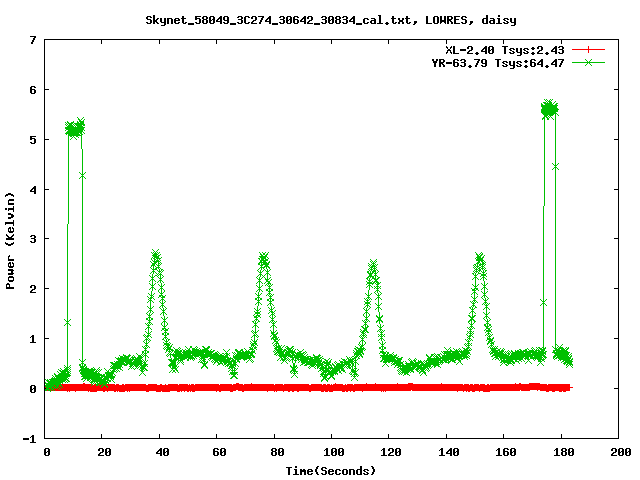Viewport: 640px width, 480px height.
Task: Click the green peak near 114 seconds
Action: (x=373, y=265)
